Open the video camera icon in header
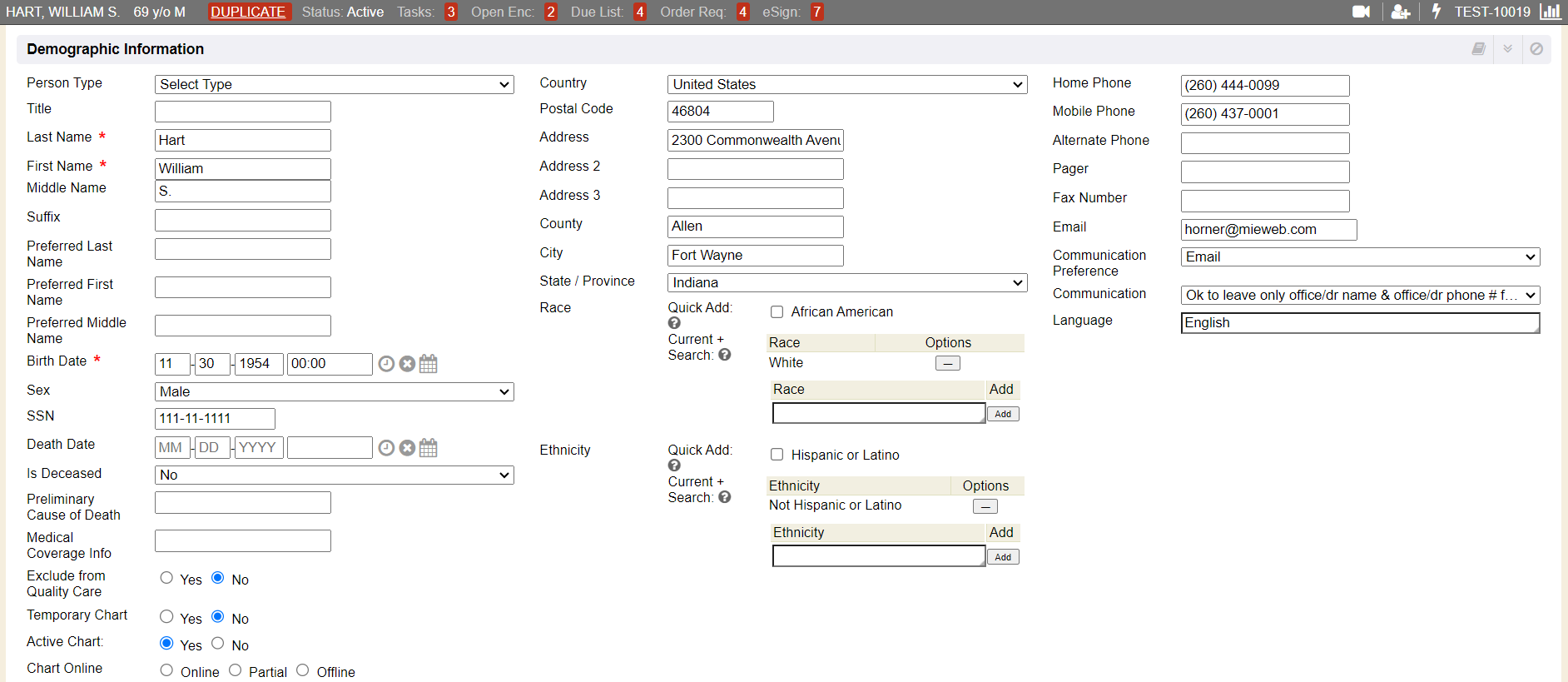1568x682 pixels. [x=1361, y=12]
